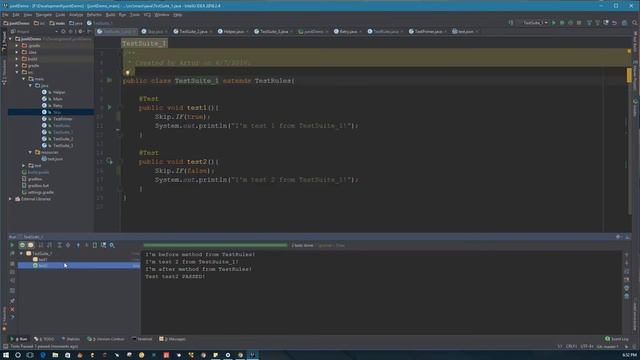Image resolution: width=640 pixels, height=360 pixels.
Task: Click the gutter run arrow beside test1 method
Action: point(109,107)
